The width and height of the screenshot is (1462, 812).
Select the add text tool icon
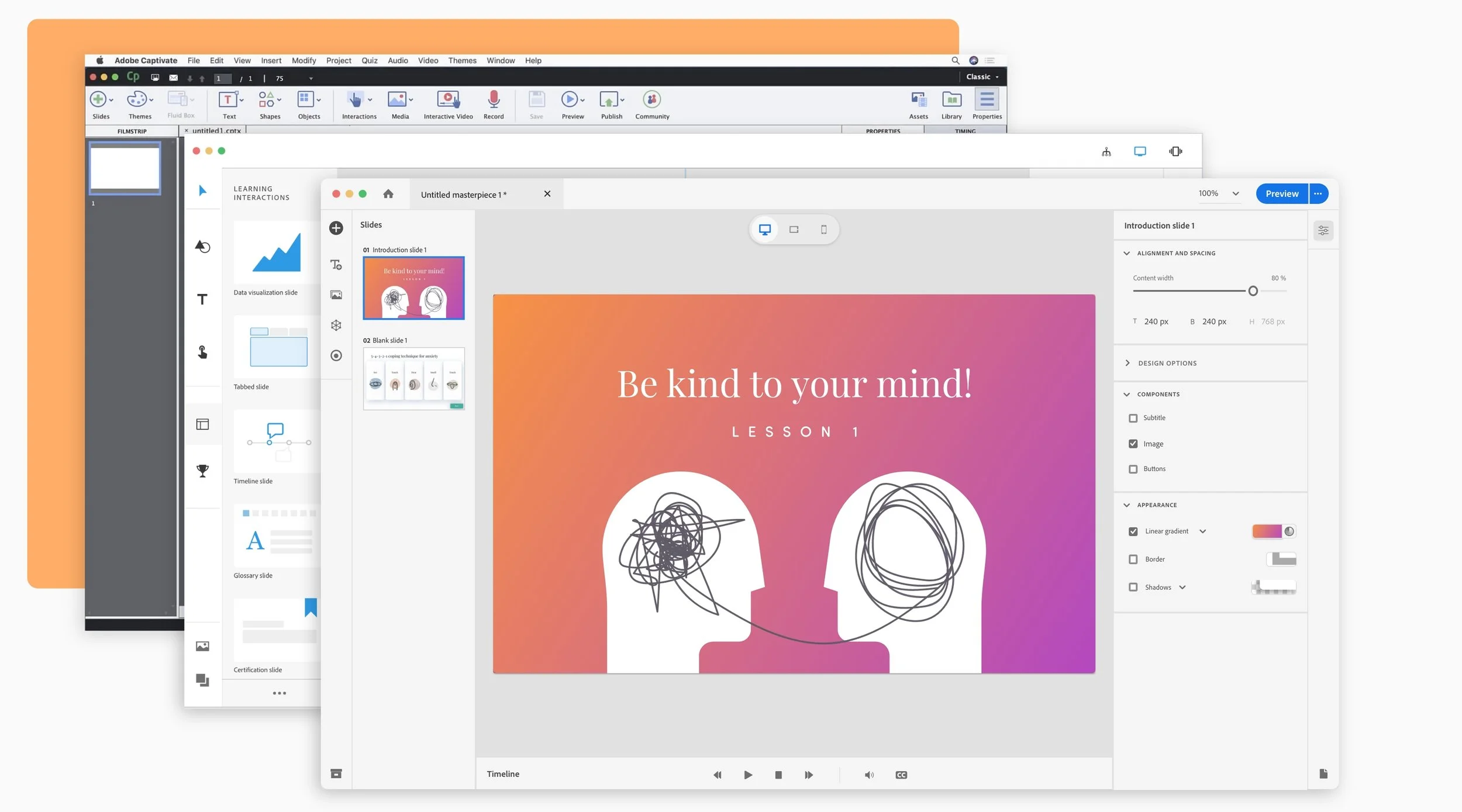coord(336,265)
